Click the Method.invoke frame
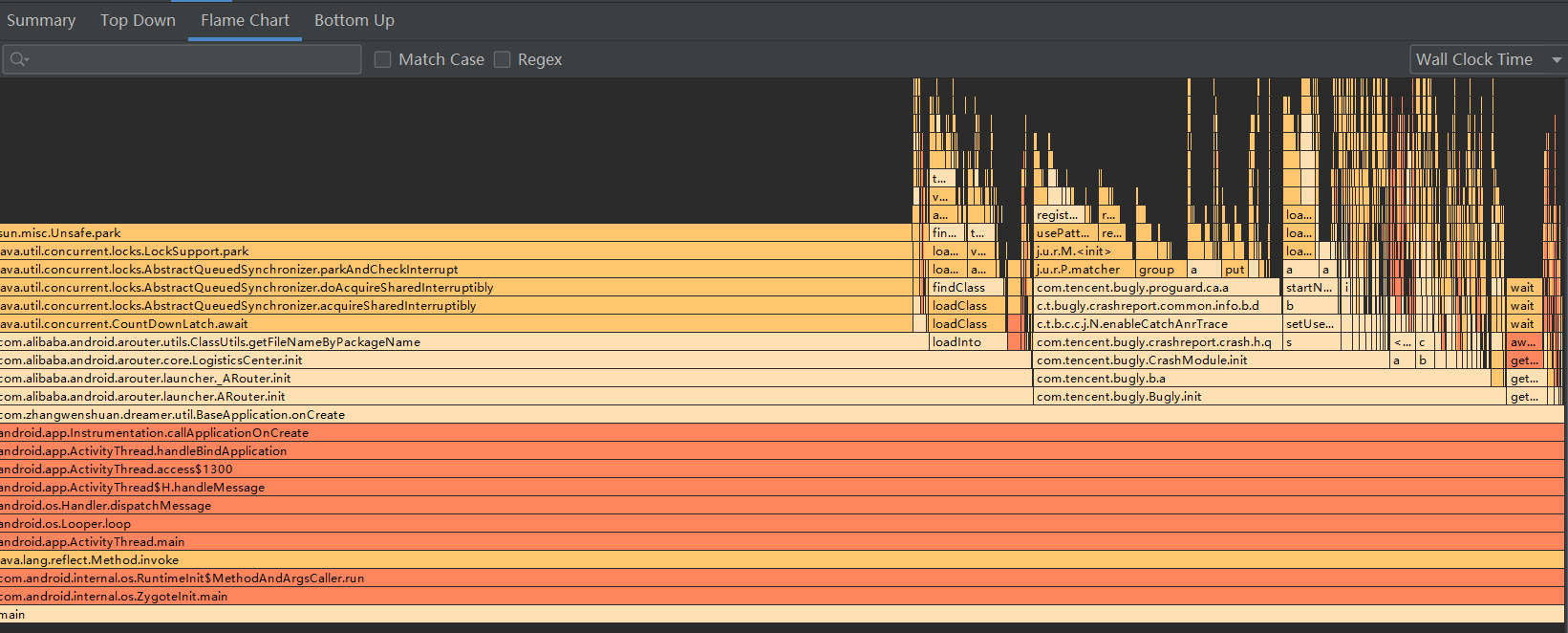The height and width of the screenshot is (633, 1568). [x=782, y=560]
